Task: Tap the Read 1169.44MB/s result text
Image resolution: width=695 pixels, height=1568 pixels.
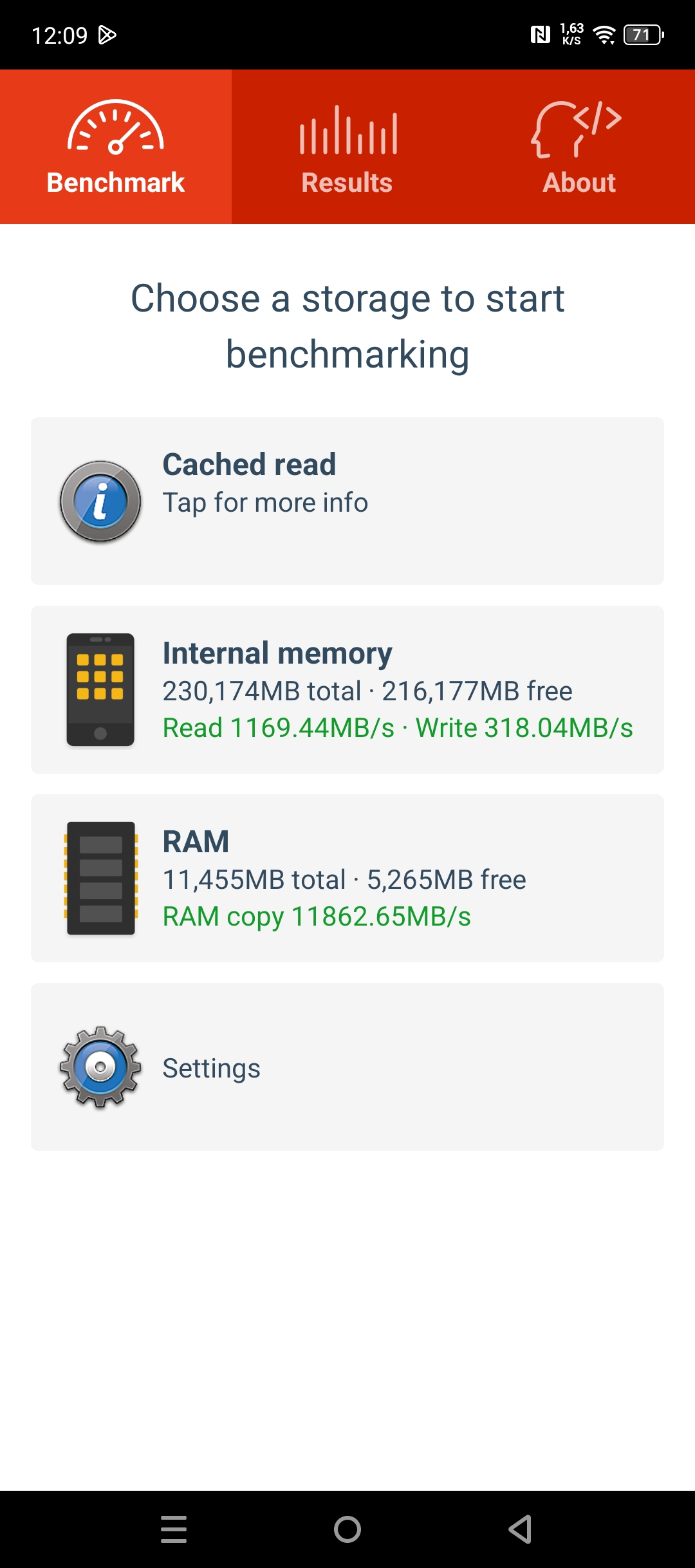Action: (x=278, y=728)
